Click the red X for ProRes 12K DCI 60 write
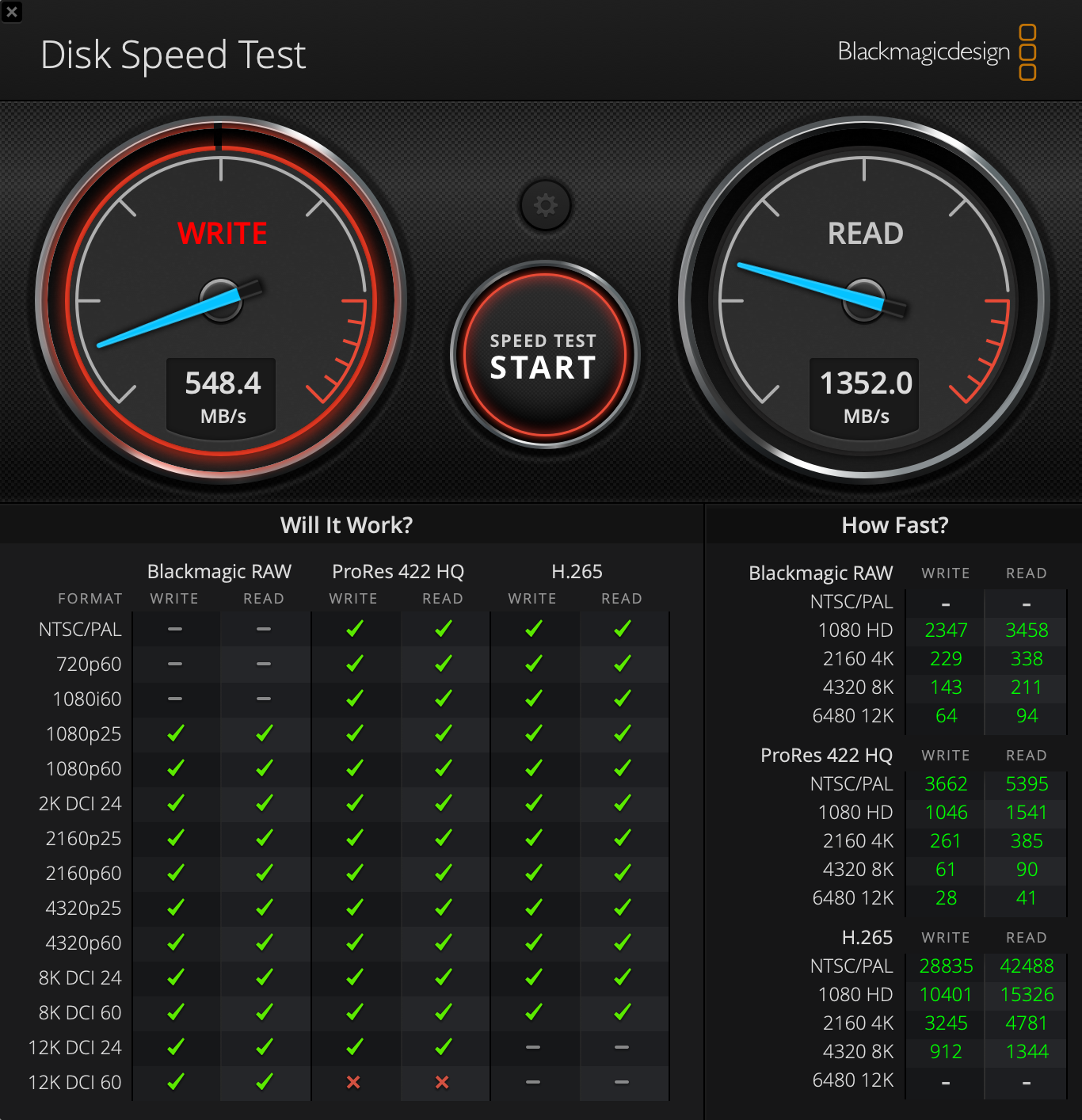Screen dimensions: 1082x1120 (353, 1082)
